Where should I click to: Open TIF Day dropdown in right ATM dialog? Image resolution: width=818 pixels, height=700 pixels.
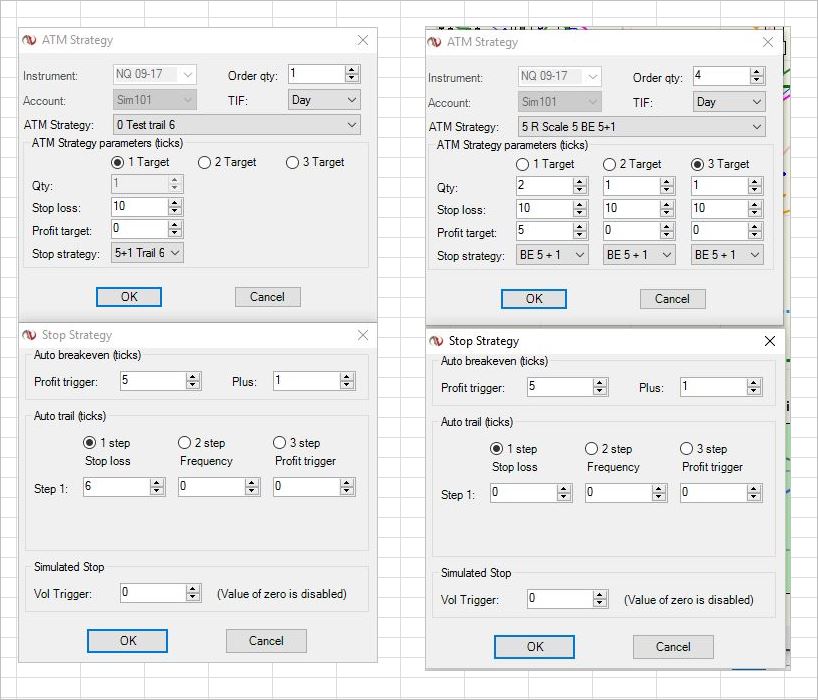point(729,102)
